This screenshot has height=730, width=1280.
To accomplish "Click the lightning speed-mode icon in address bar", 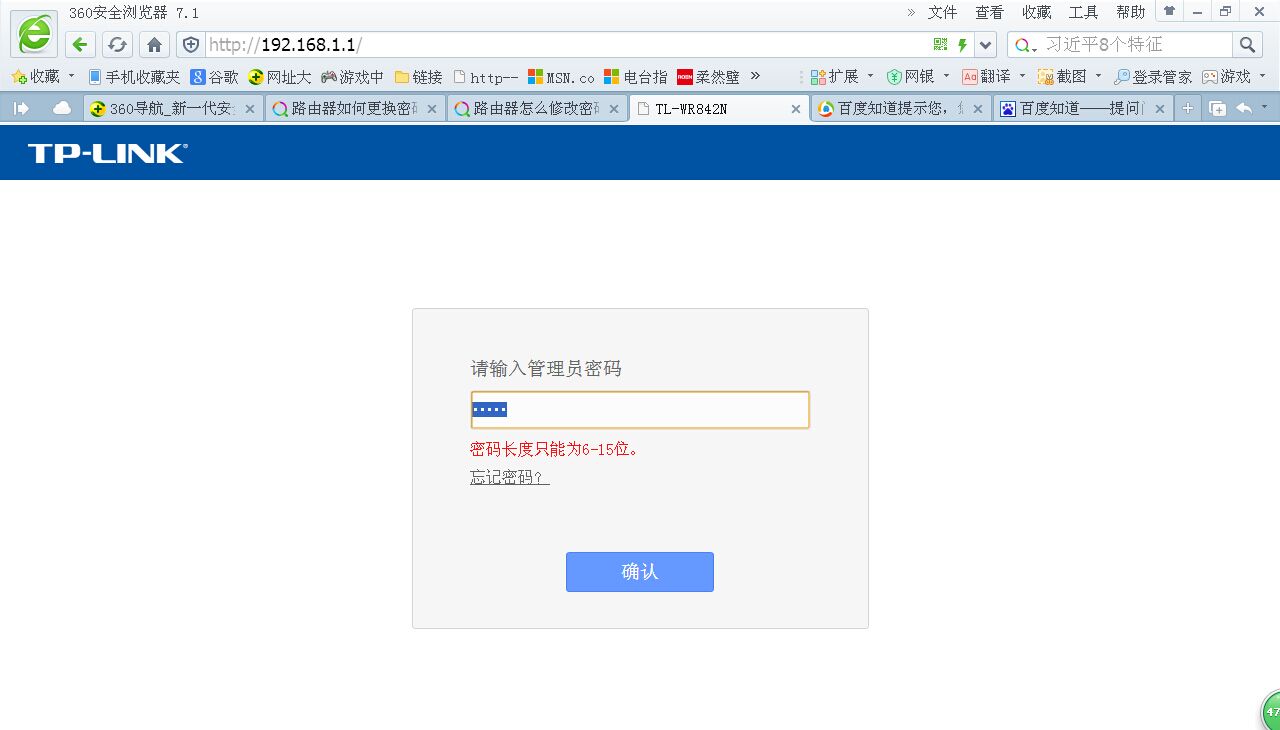I will [x=962, y=44].
